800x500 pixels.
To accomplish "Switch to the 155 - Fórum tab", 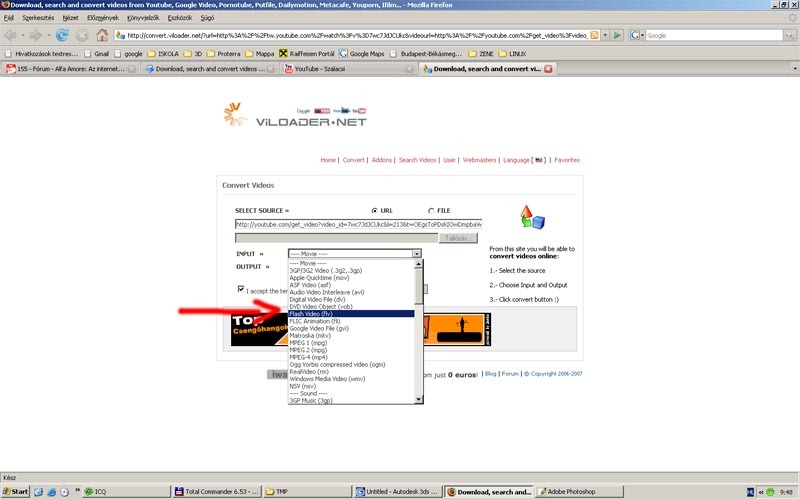I will [70, 69].
